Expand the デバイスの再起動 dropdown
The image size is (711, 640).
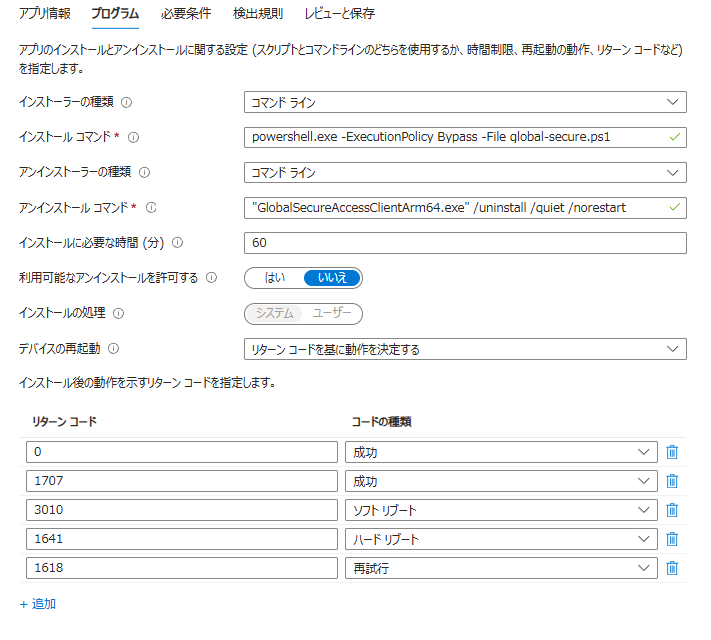click(465, 349)
